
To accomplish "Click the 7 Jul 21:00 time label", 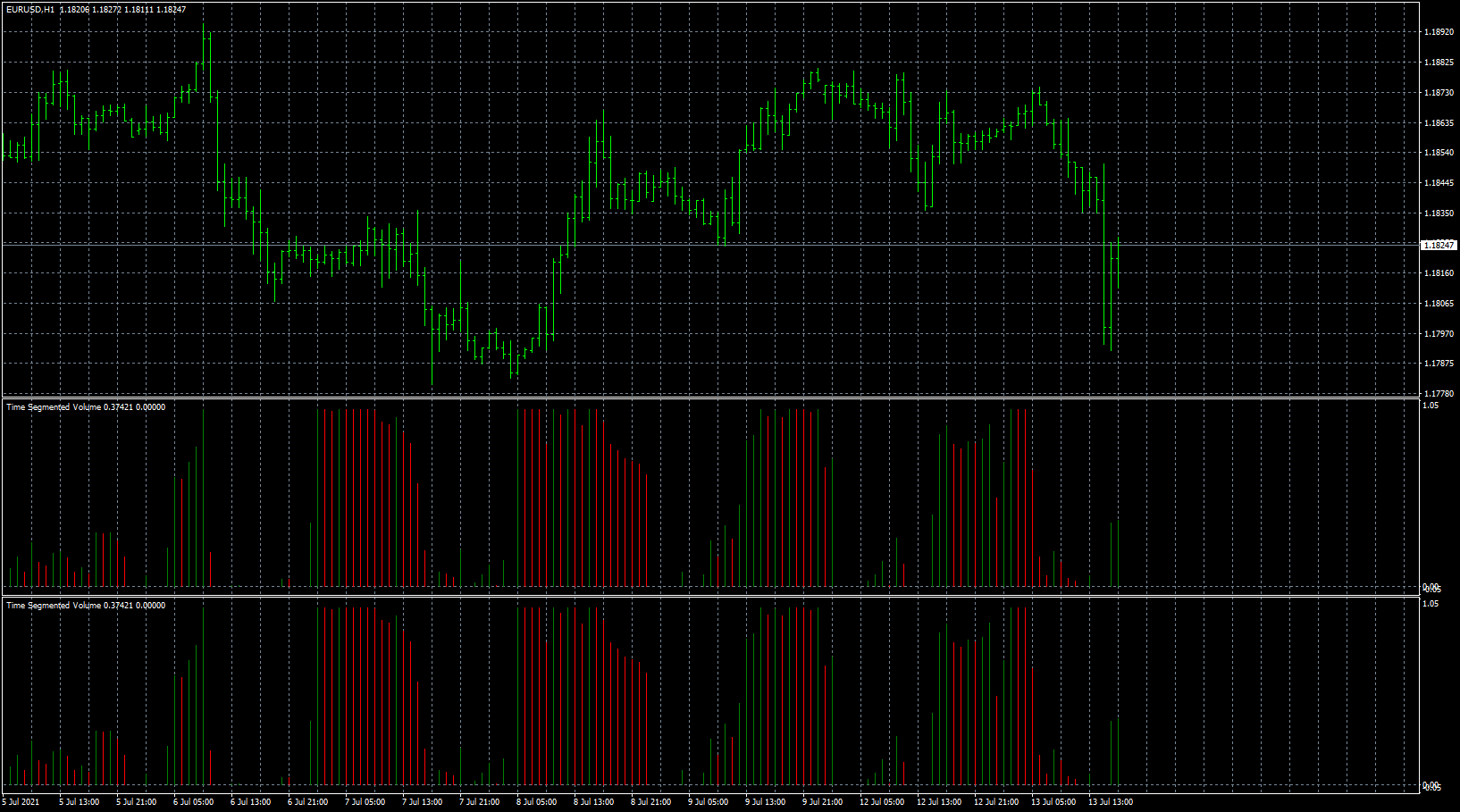I will click(x=480, y=802).
